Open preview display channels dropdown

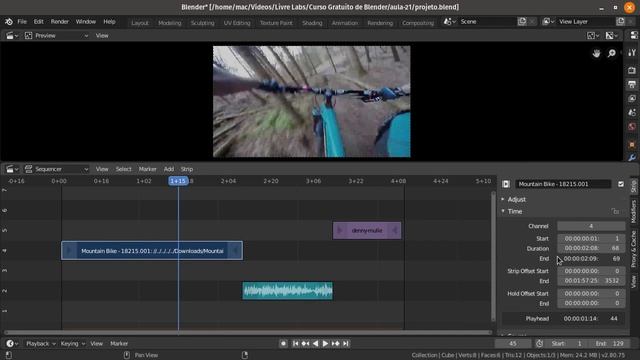(593, 36)
